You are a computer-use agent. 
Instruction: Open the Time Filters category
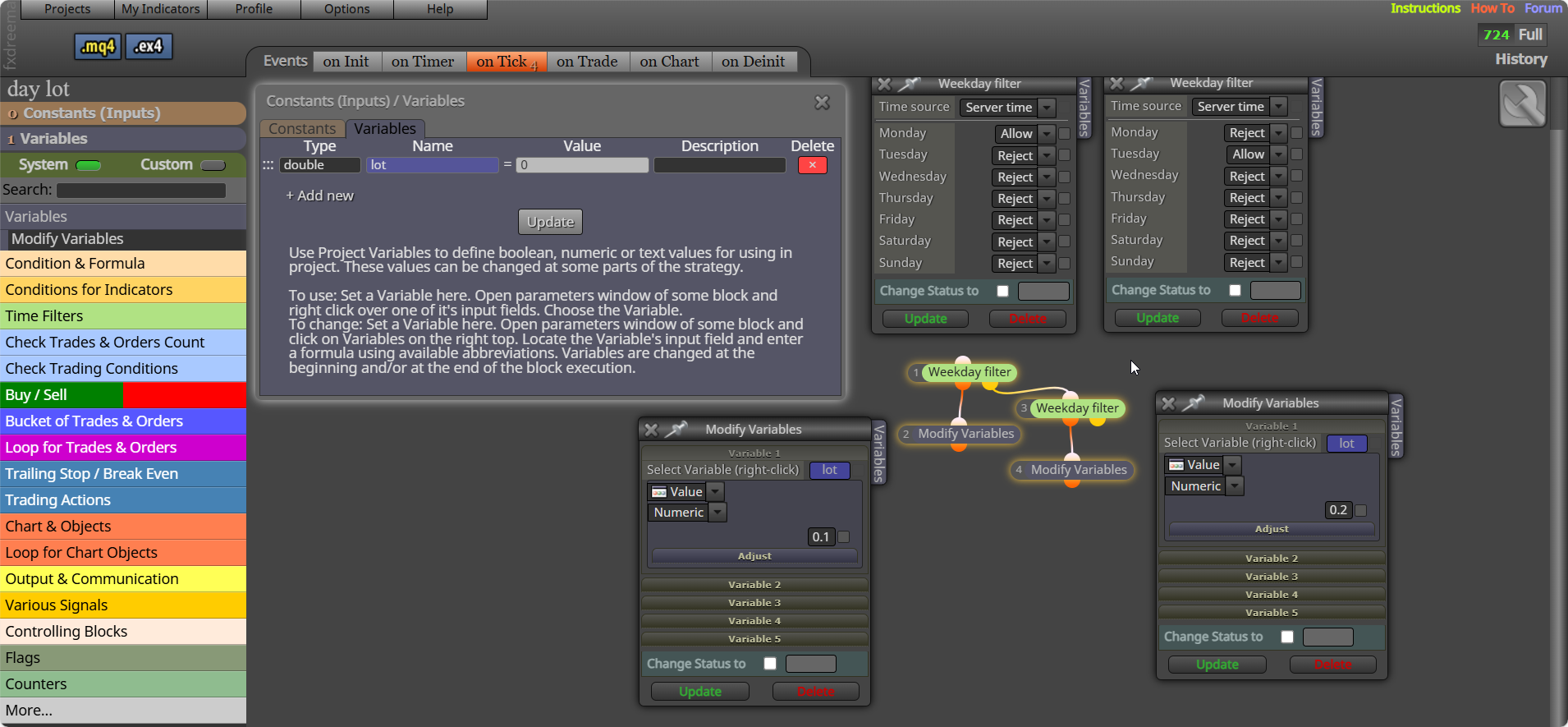pos(123,316)
